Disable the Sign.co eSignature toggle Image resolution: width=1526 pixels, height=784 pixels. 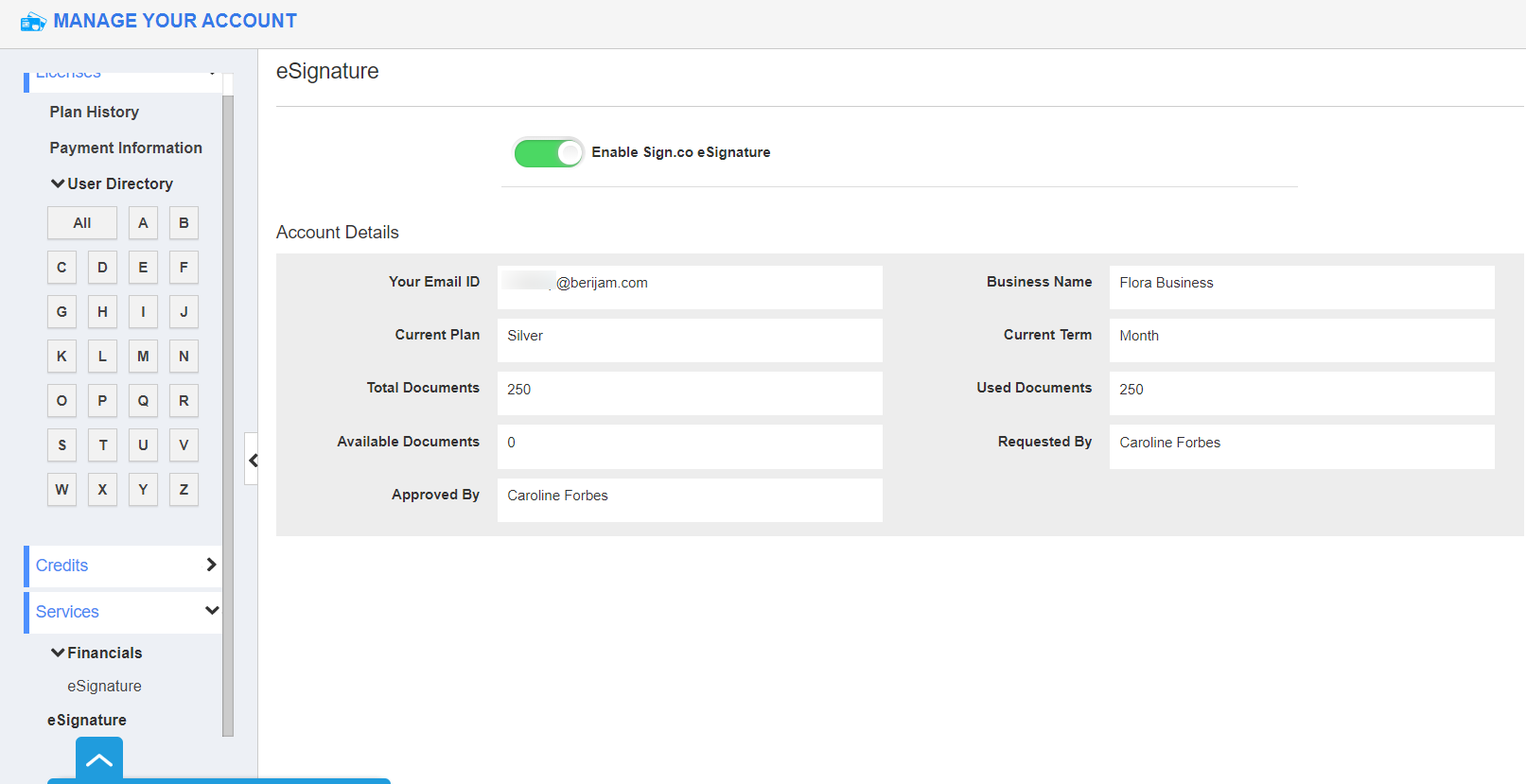[x=549, y=152]
